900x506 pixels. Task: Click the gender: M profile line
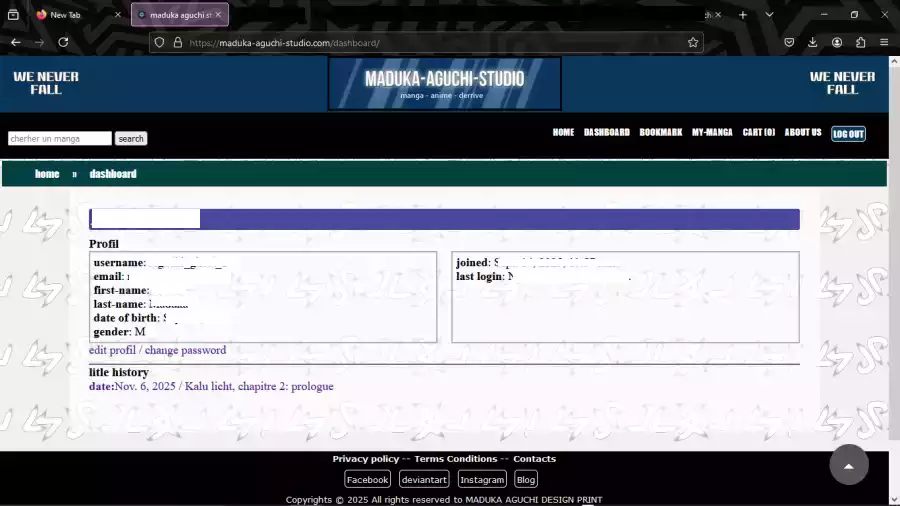[x=119, y=332]
